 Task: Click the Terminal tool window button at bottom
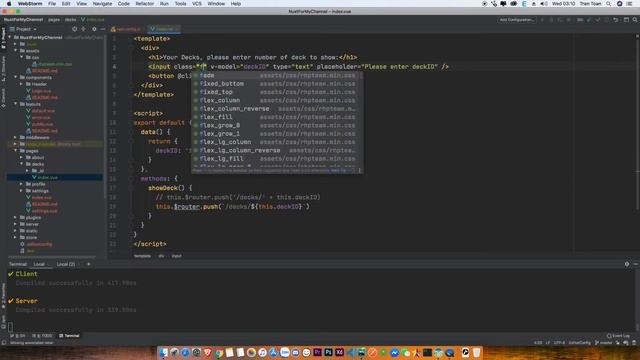click(x=69, y=336)
